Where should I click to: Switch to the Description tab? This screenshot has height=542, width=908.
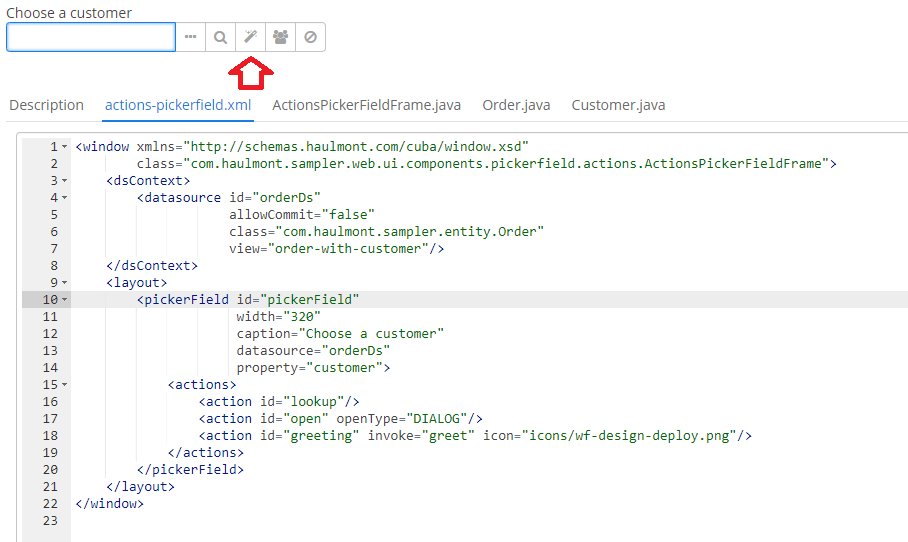pos(46,105)
